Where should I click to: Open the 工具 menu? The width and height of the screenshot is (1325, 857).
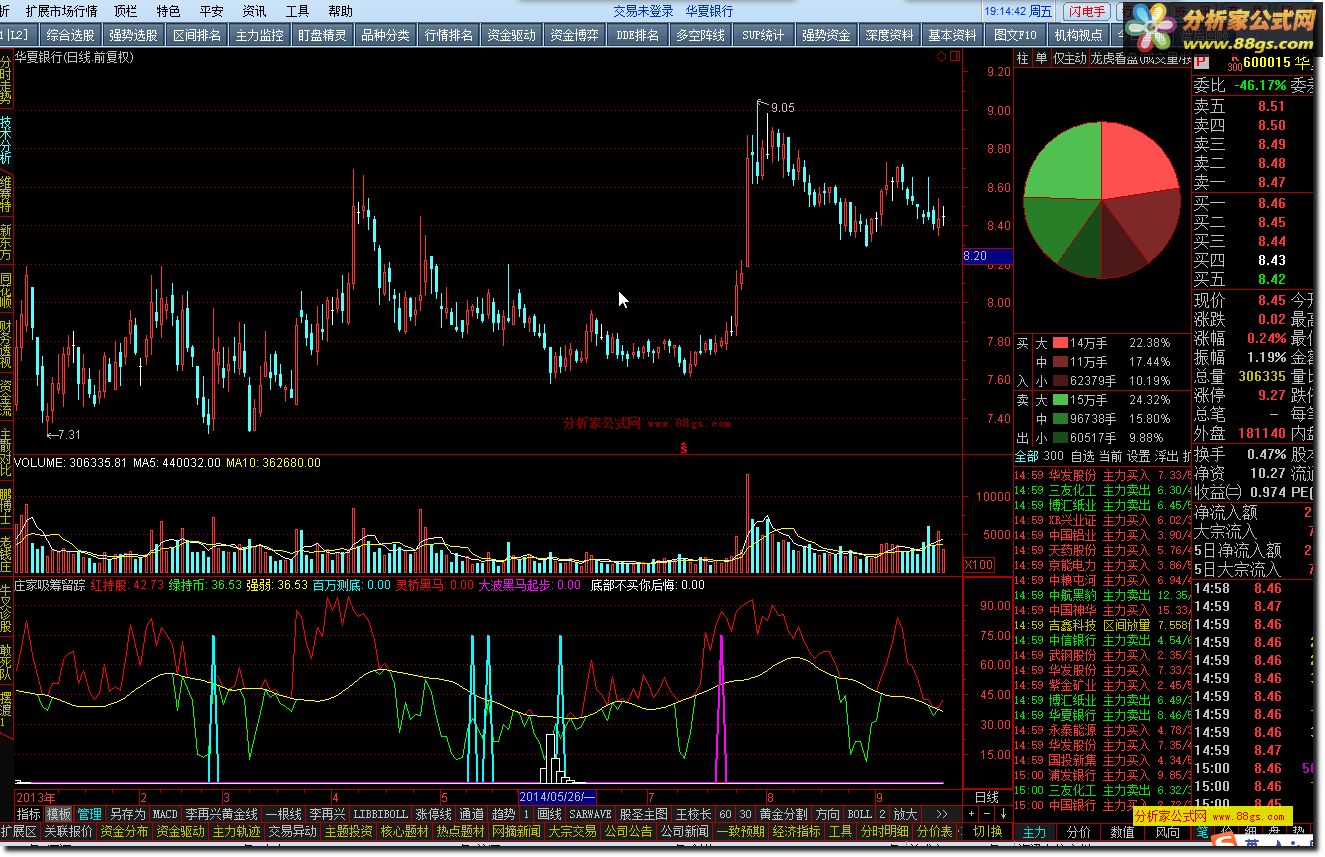[x=297, y=11]
